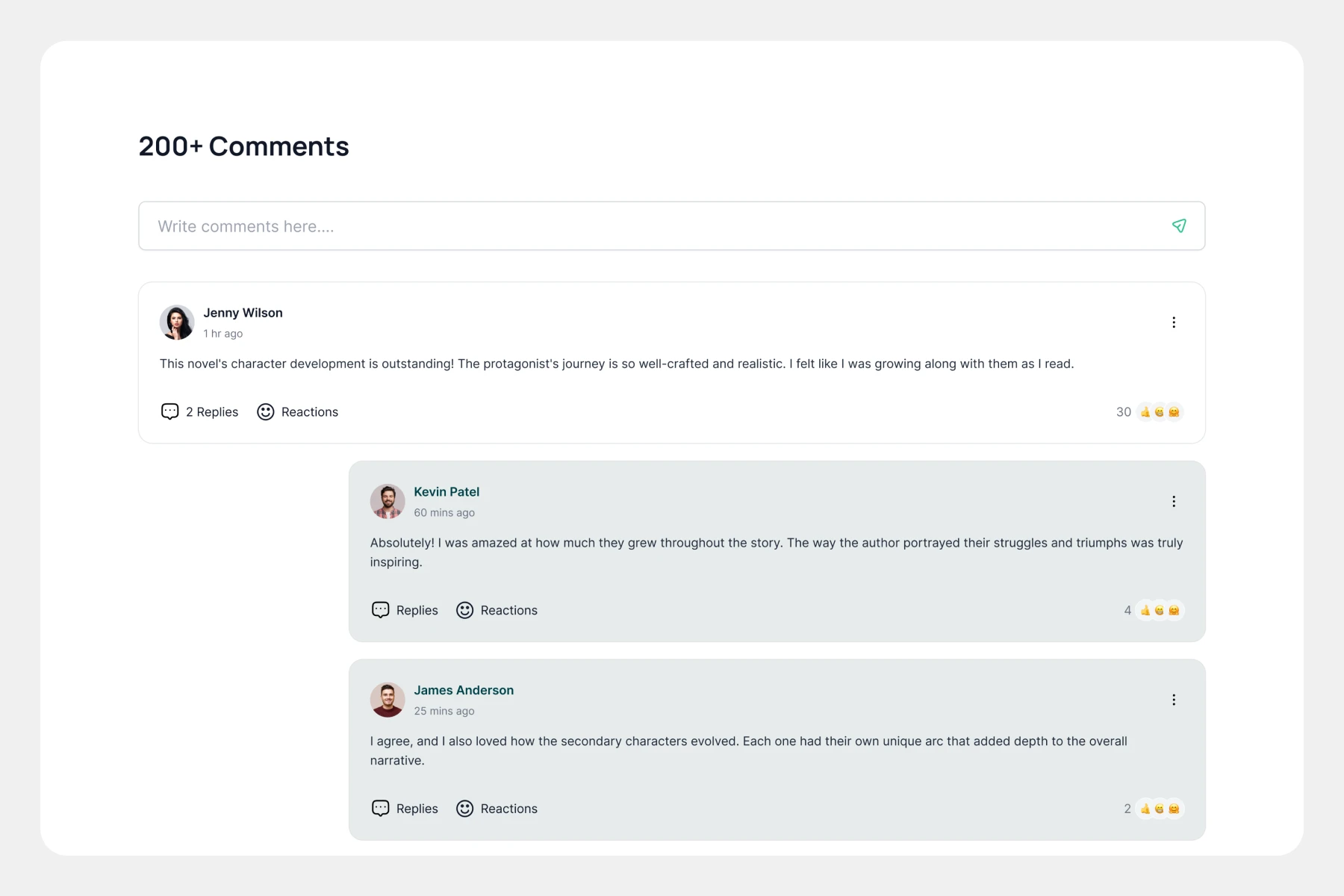Open Kevin Patel's three-dot options menu

tap(1174, 502)
